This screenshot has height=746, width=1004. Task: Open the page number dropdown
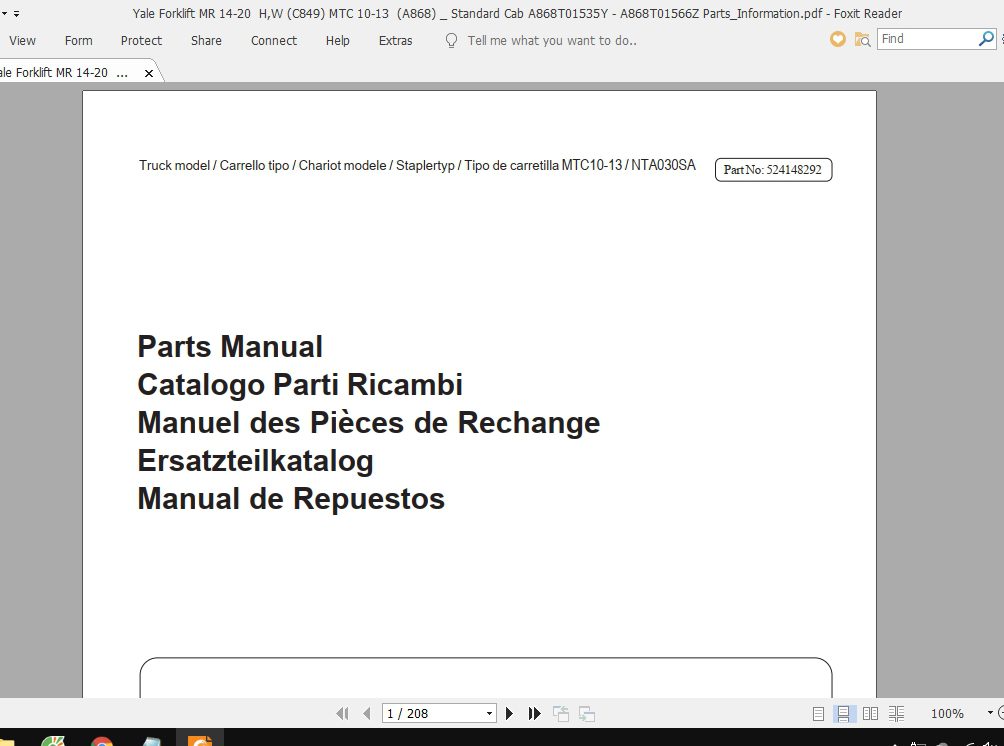tap(489, 713)
